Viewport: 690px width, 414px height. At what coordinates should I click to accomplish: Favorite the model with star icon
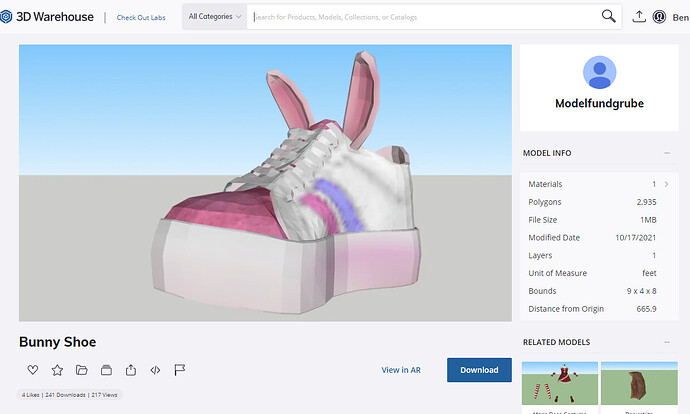point(57,370)
